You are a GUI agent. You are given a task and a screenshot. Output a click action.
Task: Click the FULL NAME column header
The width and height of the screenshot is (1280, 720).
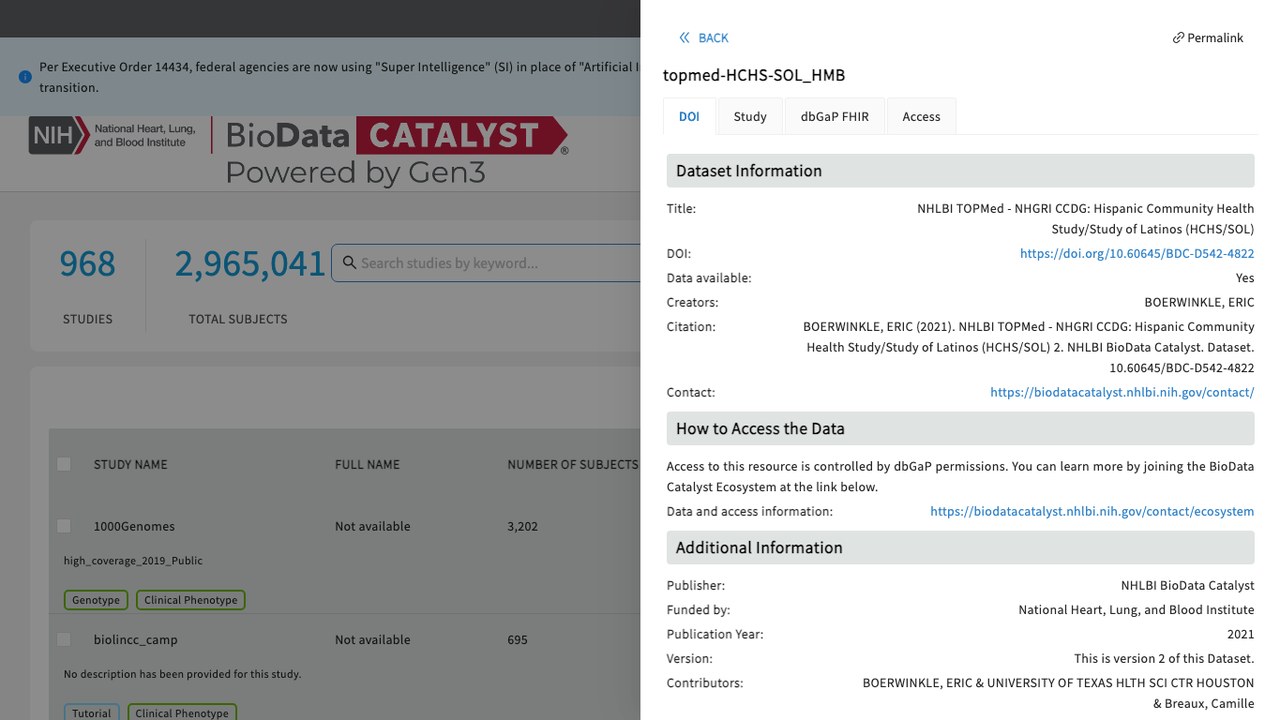tap(367, 465)
